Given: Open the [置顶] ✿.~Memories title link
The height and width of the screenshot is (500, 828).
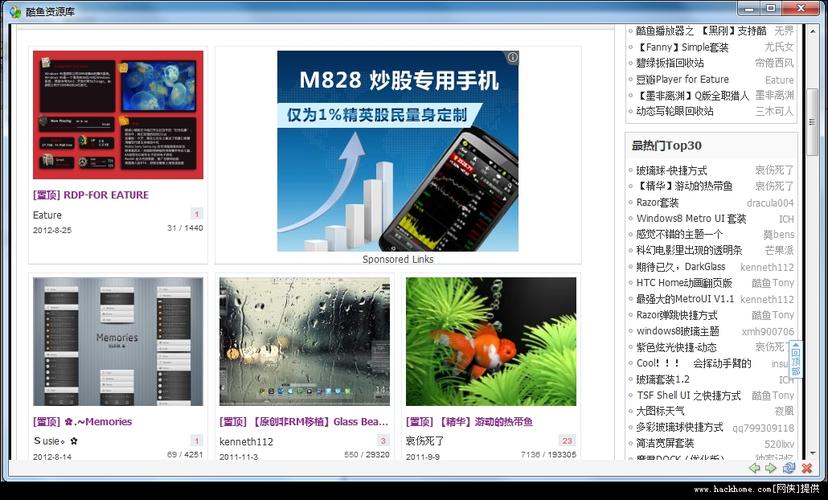Looking at the screenshot, I should pyautogui.click(x=82, y=422).
